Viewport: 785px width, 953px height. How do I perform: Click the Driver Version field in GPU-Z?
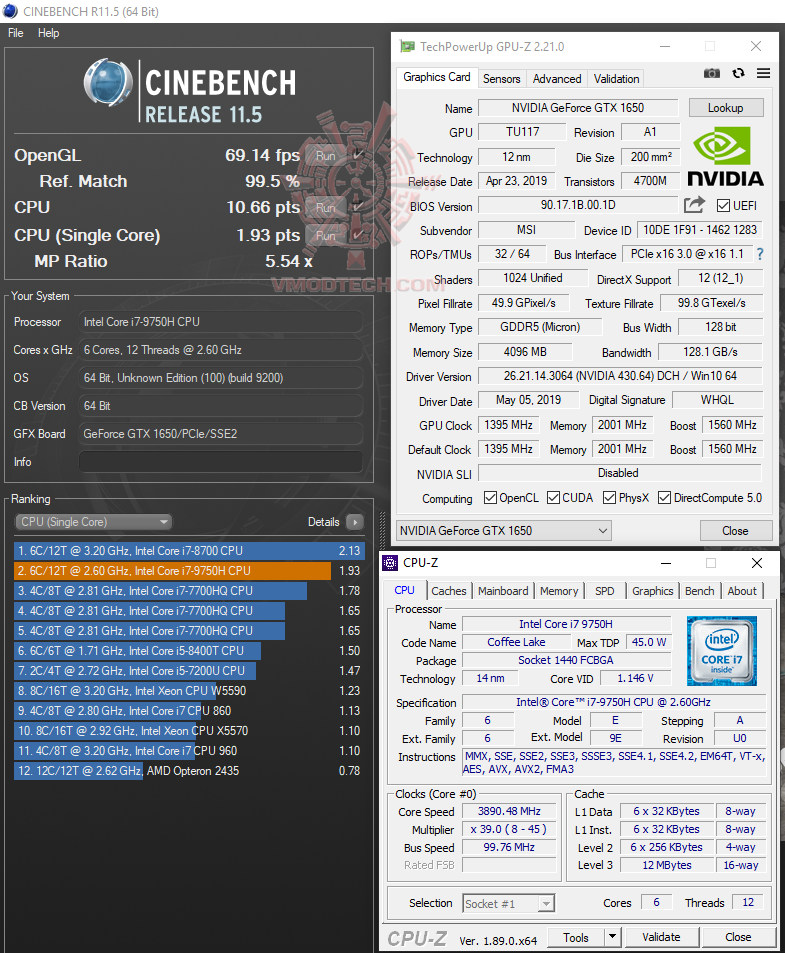pyautogui.click(x=620, y=376)
